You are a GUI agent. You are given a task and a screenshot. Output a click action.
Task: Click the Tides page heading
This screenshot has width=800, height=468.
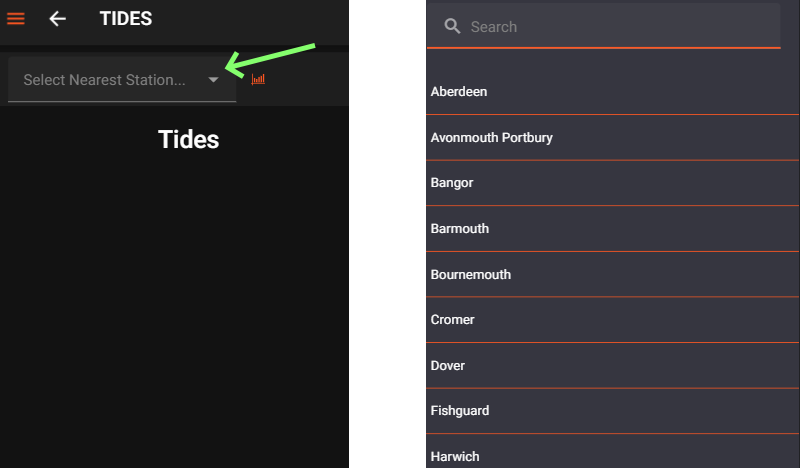[x=189, y=139]
